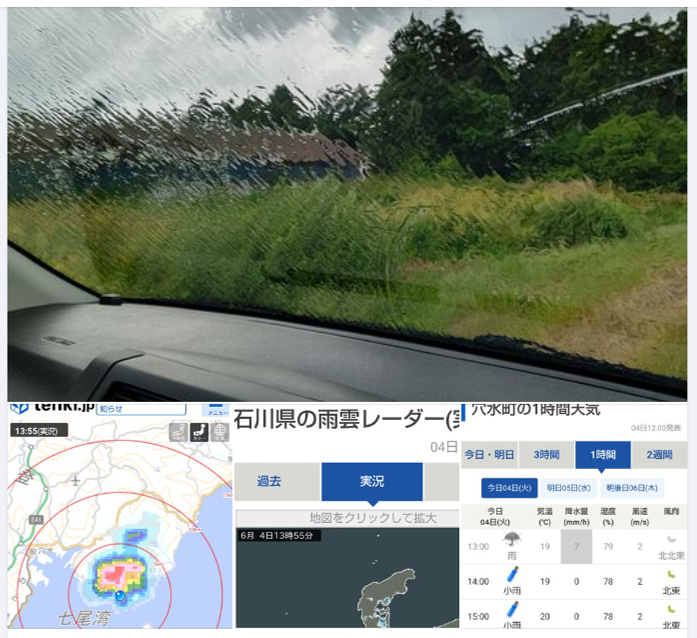Click the temperature value 20 at 15:00
697x638 pixels.
[545, 617]
